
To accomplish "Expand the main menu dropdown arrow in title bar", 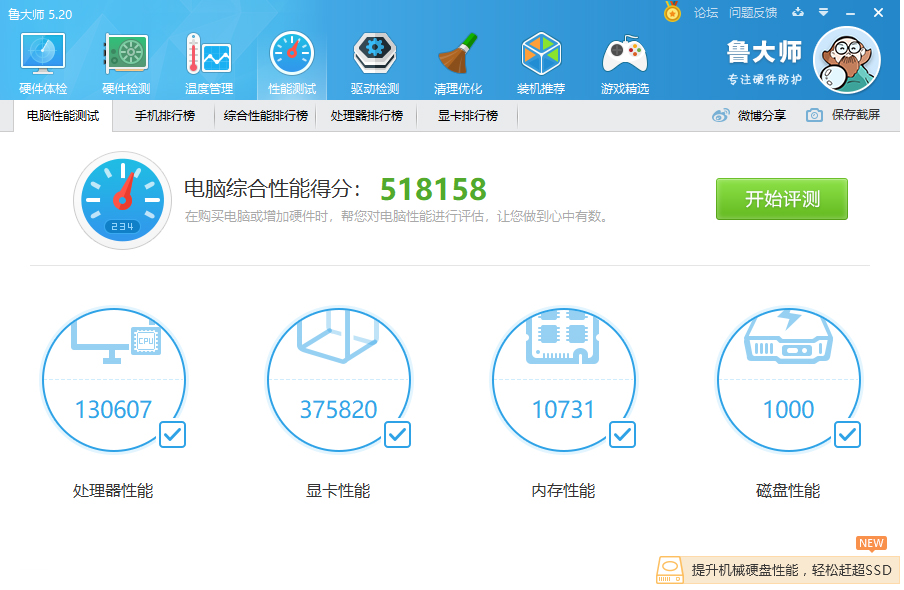I will [x=823, y=13].
